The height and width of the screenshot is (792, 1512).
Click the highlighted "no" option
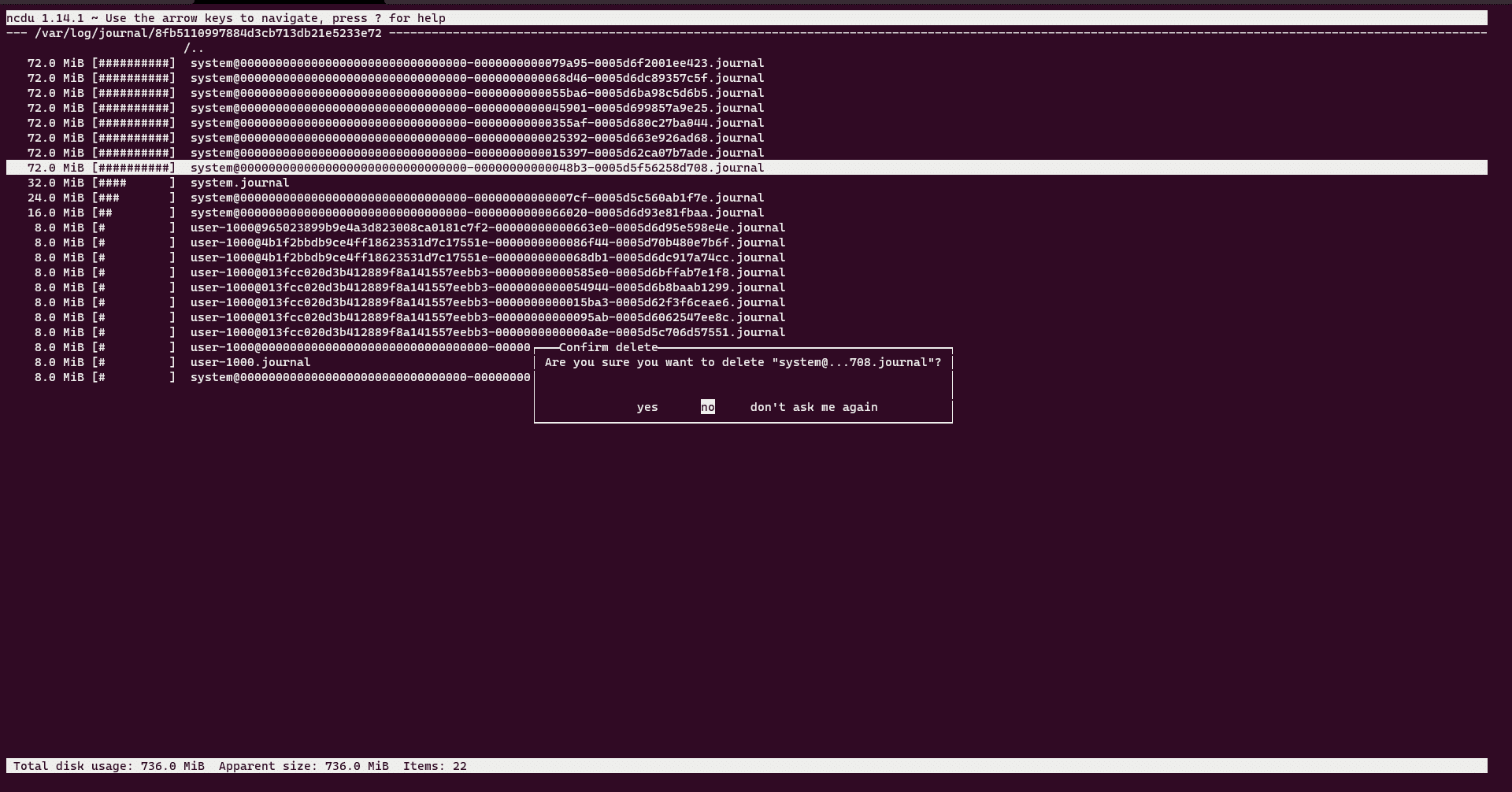point(707,407)
